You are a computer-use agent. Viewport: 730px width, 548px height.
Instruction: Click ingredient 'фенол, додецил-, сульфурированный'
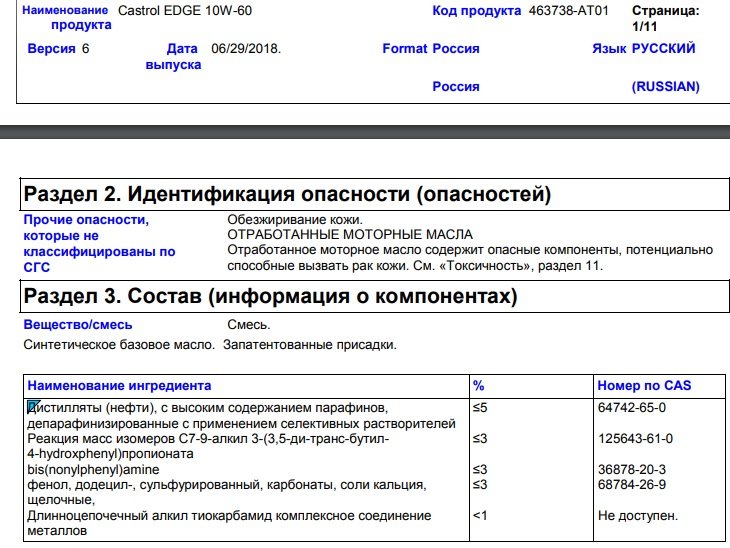click(x=145, y=485)
